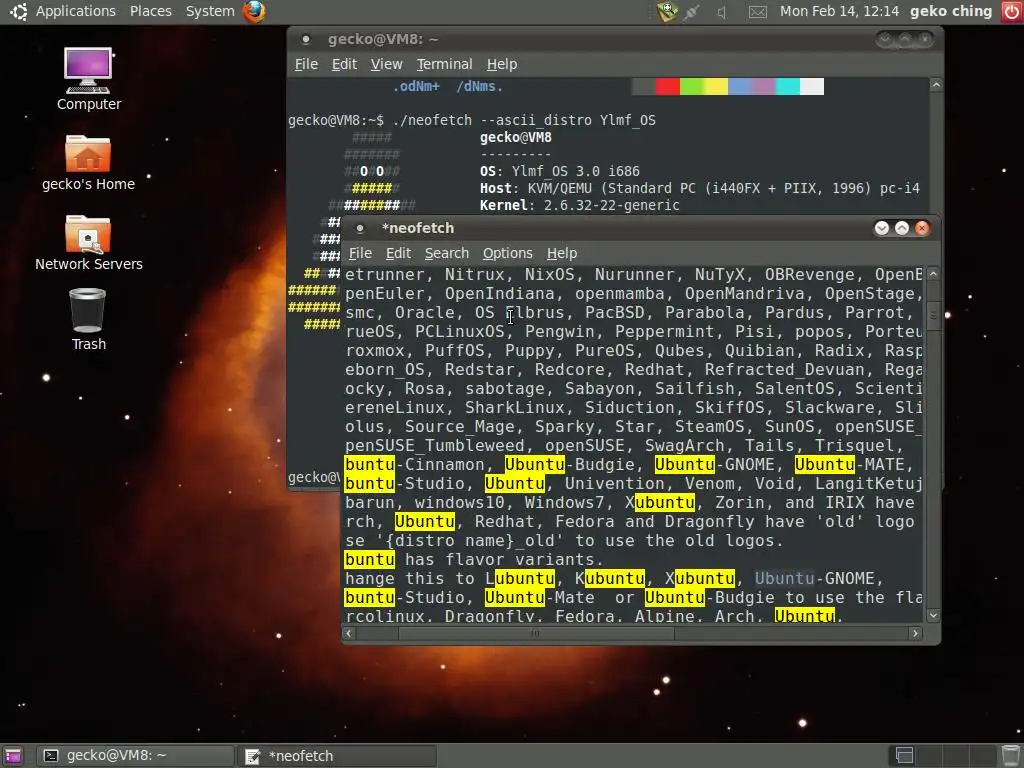Launch Firefox from the top panel

[x=254, y=11]
